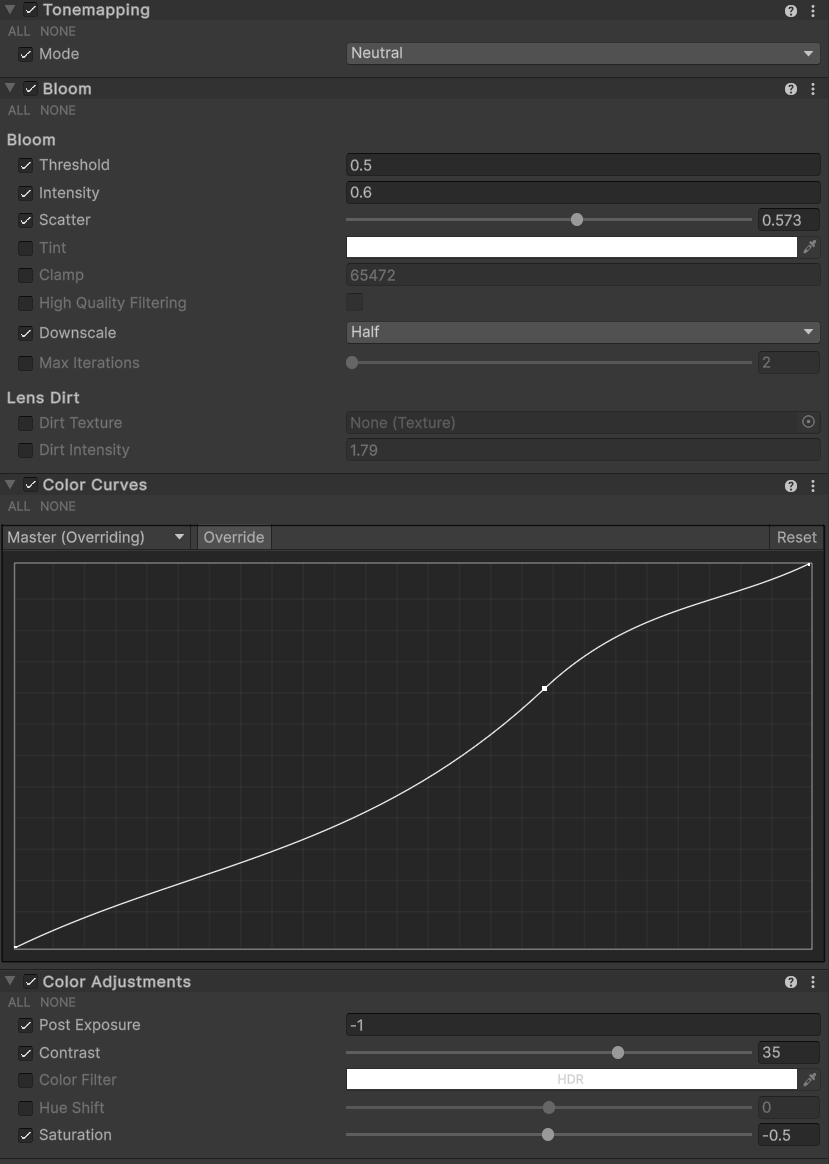
Task: Toggle the curve Override button
Action: pyautogui.click(x=234, y=537)
